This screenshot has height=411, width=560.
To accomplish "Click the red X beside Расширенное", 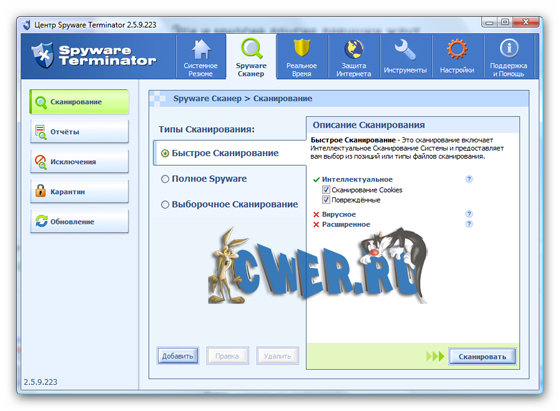I will click(316, 225).
